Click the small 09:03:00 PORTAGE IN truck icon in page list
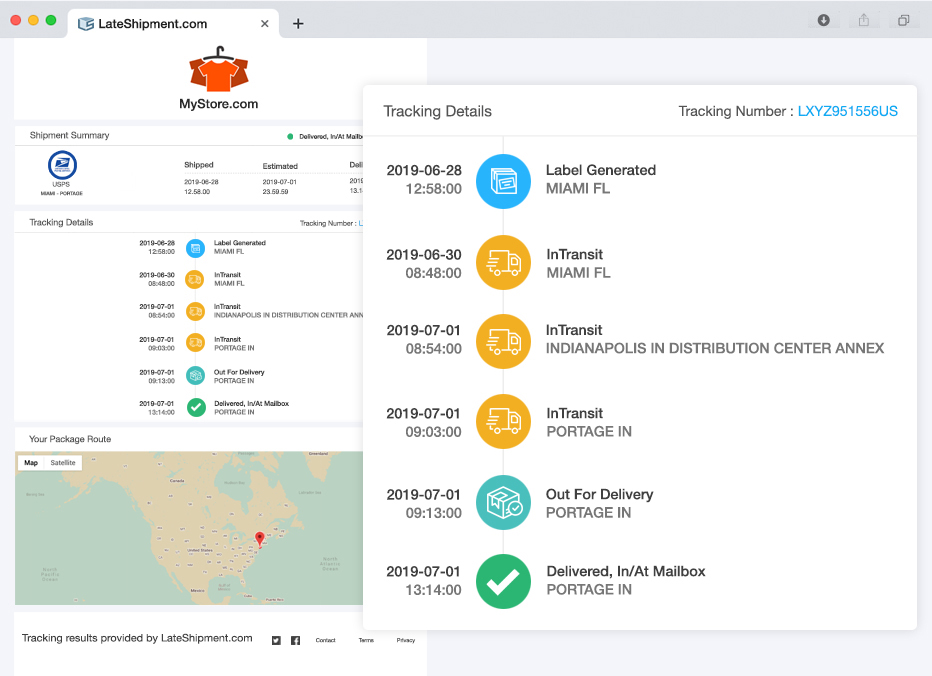 tap(195, 343)
